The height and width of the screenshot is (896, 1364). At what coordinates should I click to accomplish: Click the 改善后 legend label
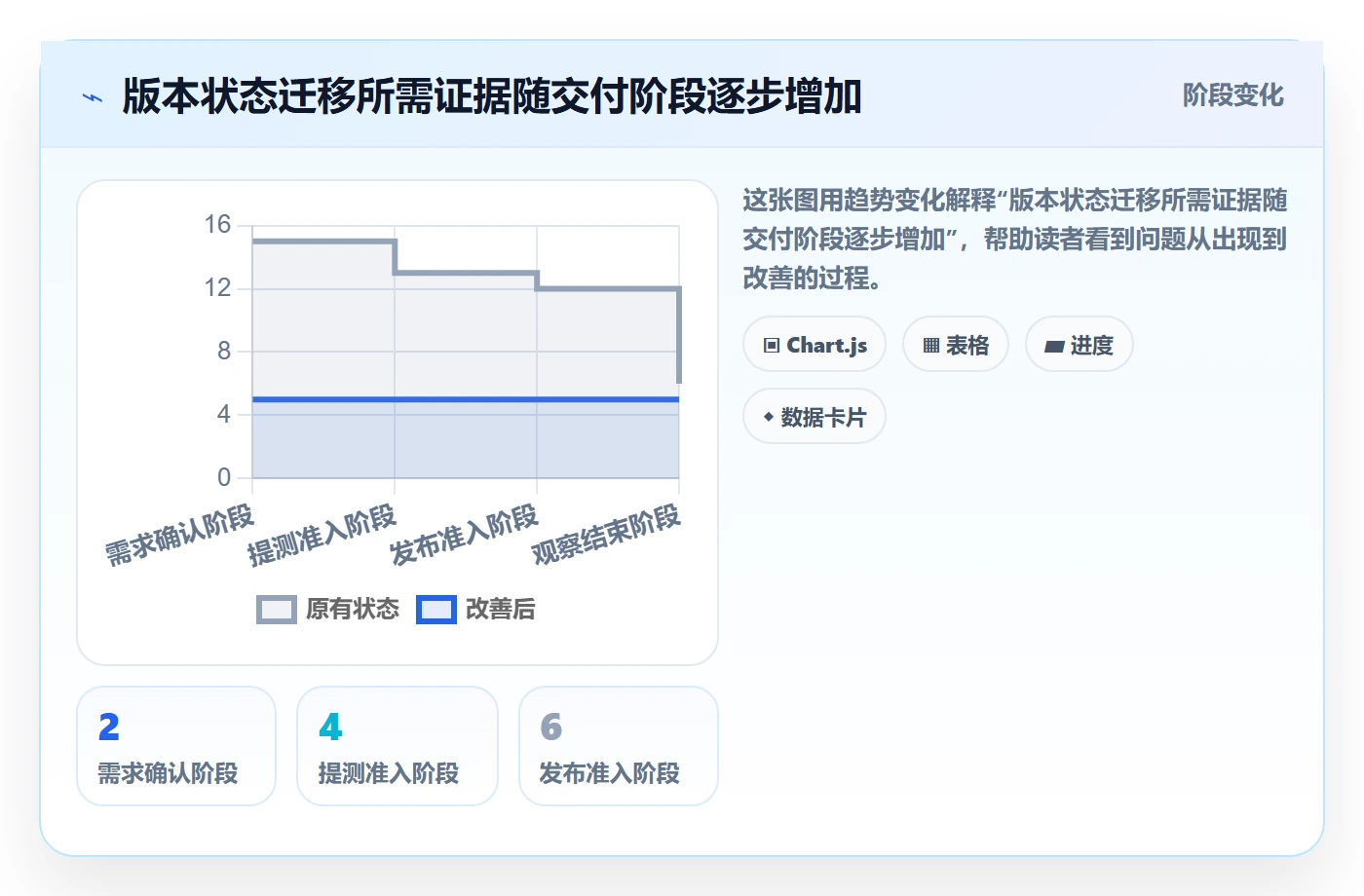(x=501, y=610)
